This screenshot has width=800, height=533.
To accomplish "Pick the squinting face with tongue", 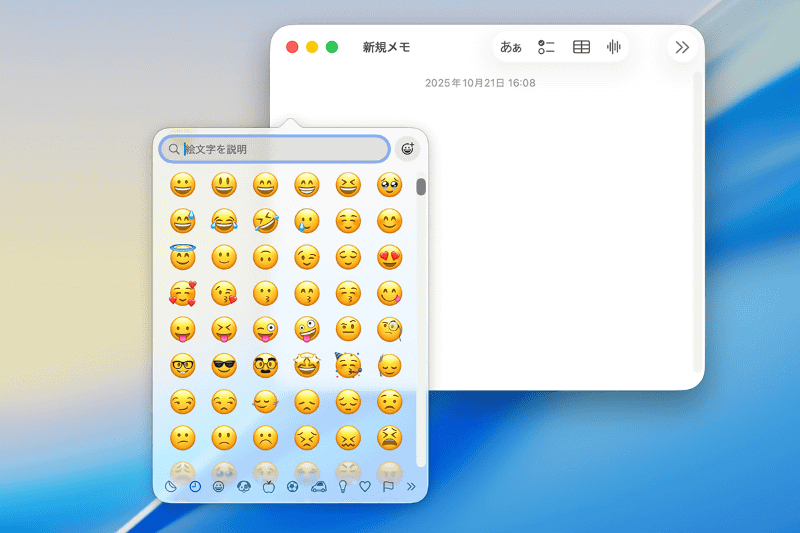I will pyautogui.click(x=224, y=329).
